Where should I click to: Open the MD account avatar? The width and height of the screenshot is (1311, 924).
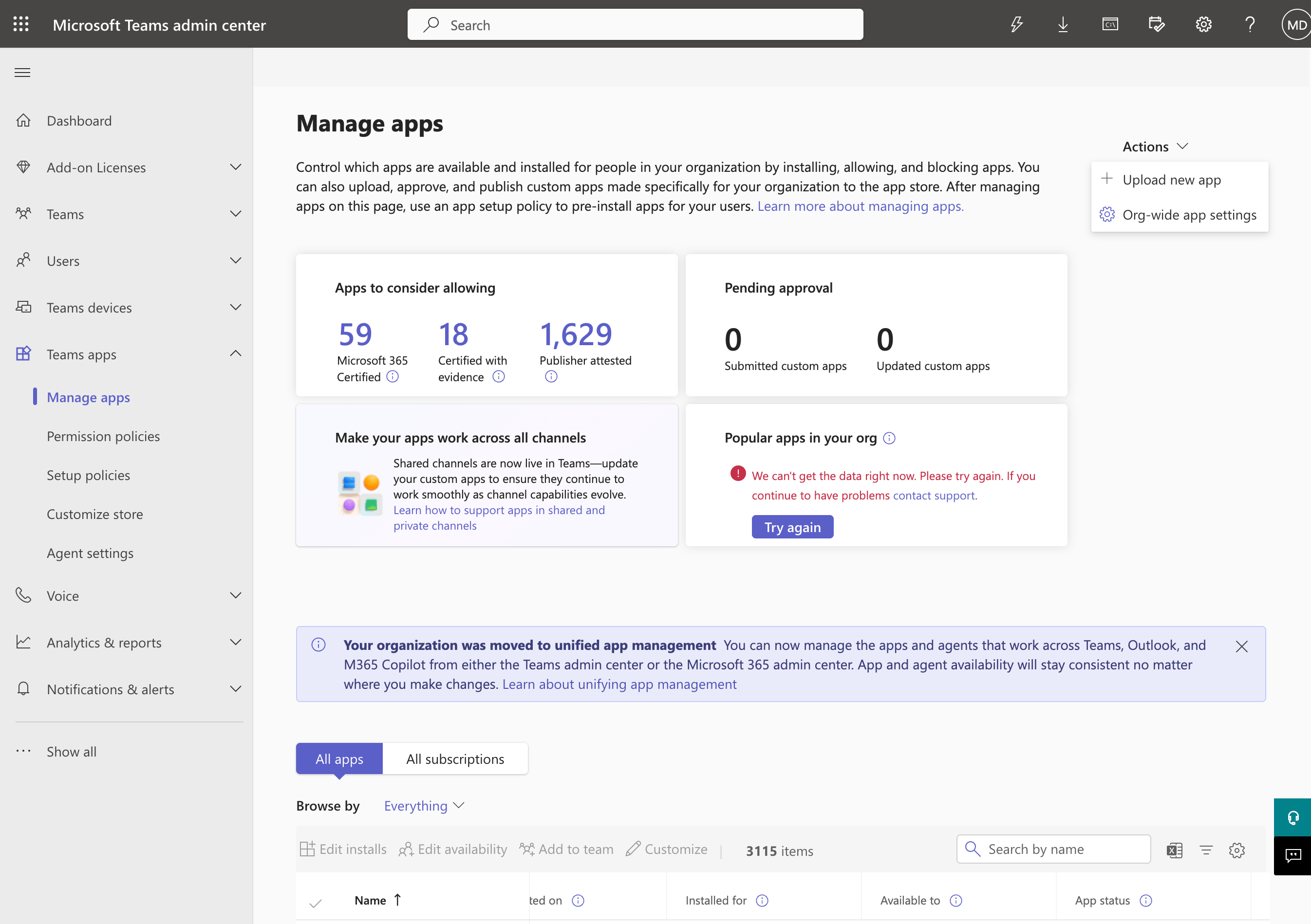(1296, 24)
